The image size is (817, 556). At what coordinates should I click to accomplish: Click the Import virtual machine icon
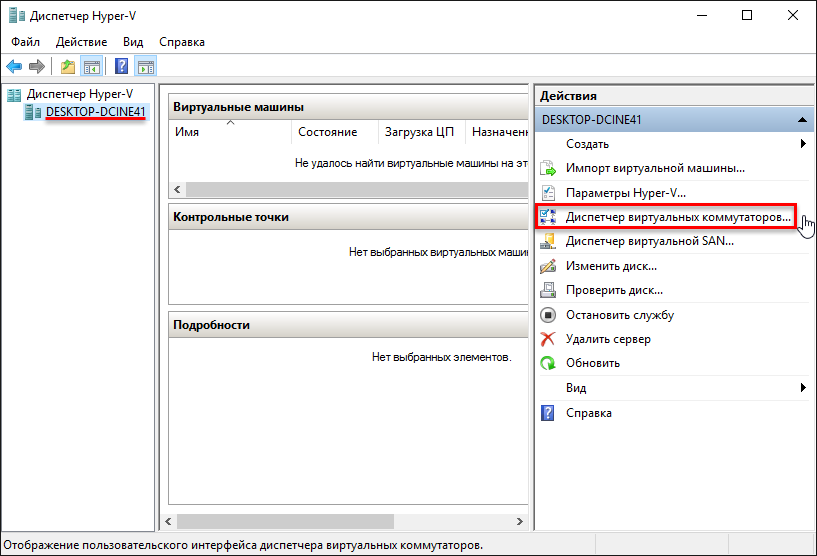click(547, 168)
